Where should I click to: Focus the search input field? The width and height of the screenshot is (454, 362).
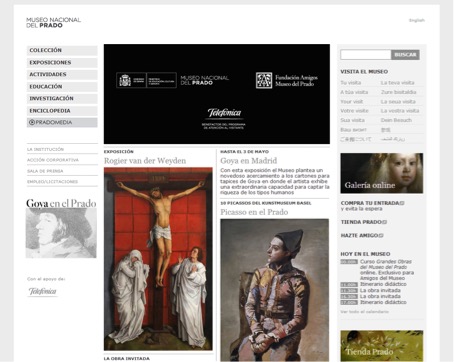[366, 55]
